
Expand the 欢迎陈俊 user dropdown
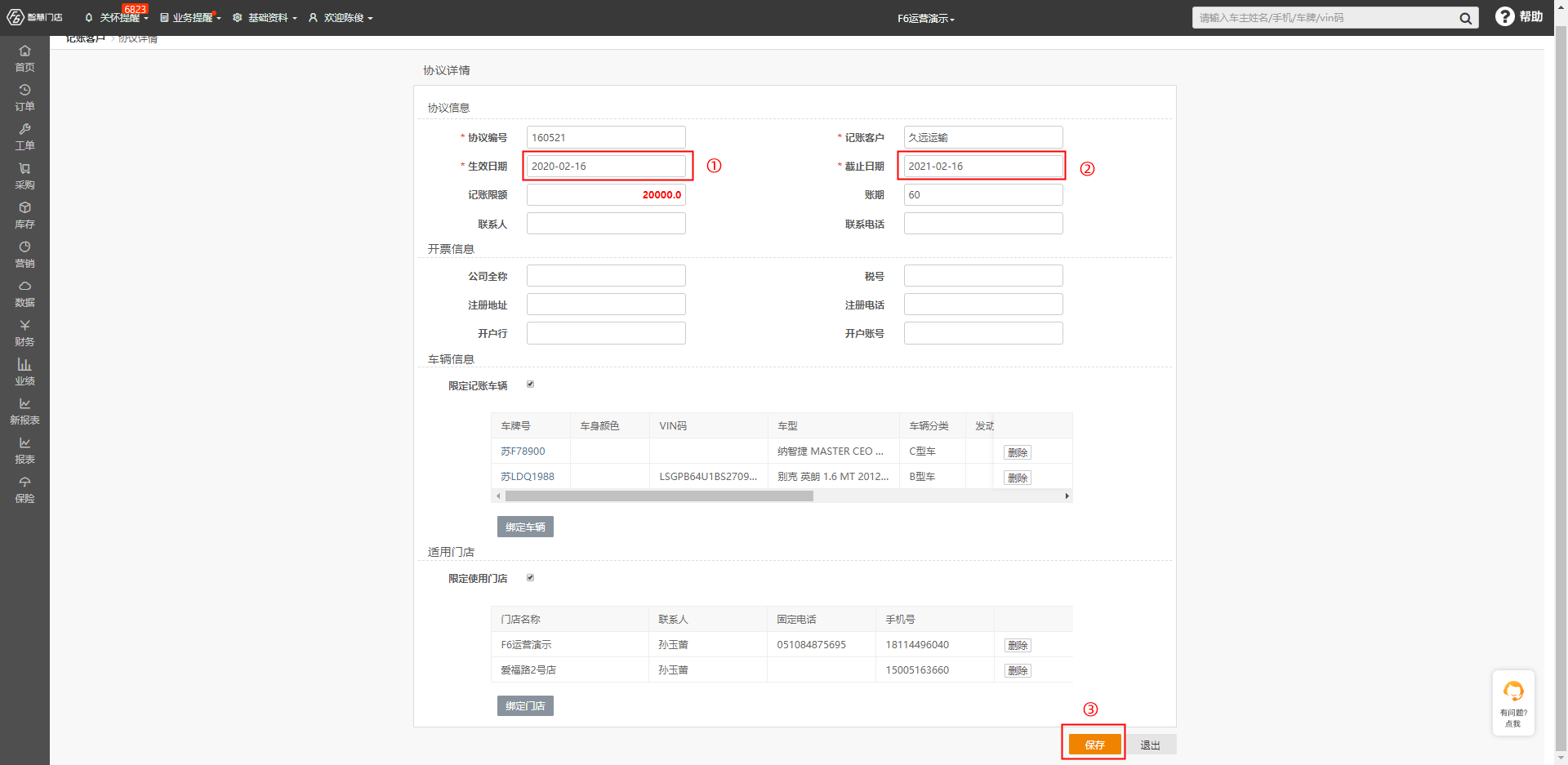(x=341, y=17)
